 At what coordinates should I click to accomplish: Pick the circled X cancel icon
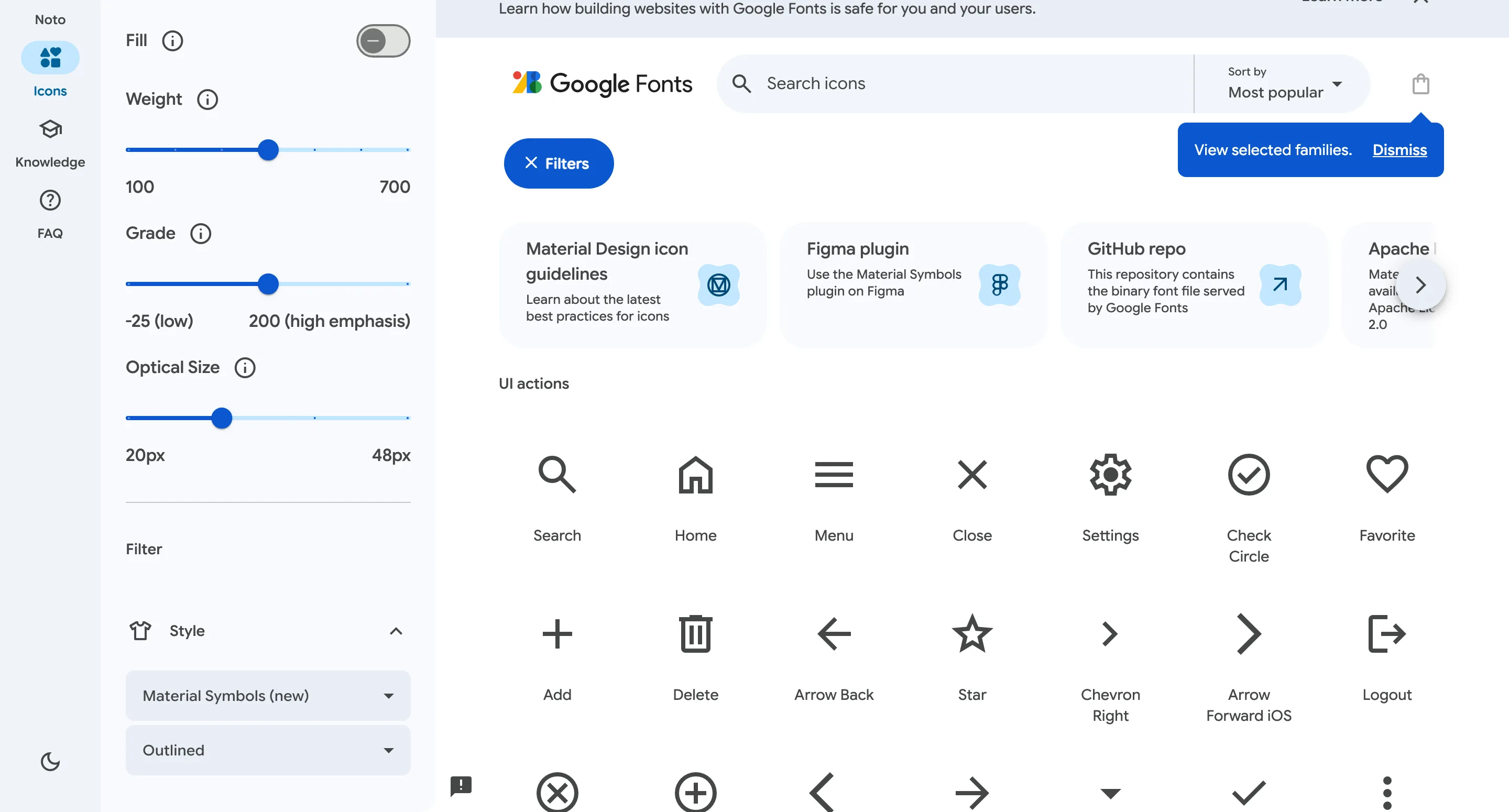point(556,793)
